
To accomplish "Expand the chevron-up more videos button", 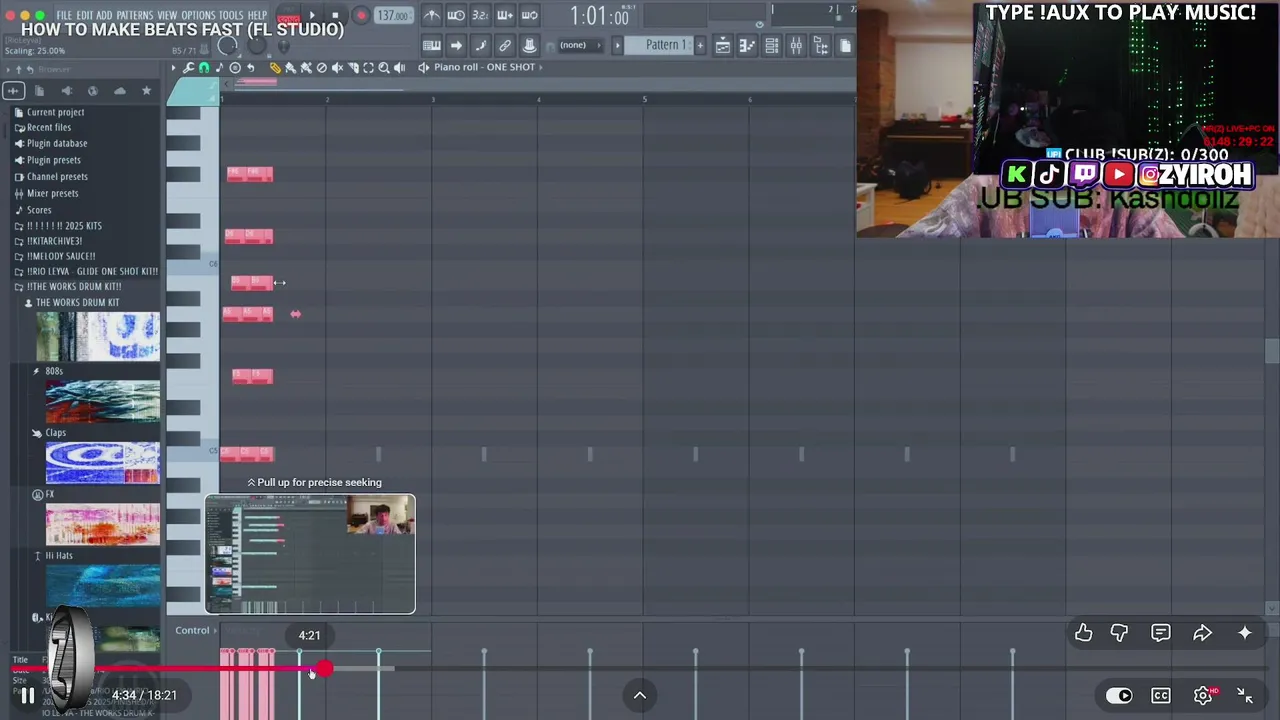I will [x=640, y=696].
